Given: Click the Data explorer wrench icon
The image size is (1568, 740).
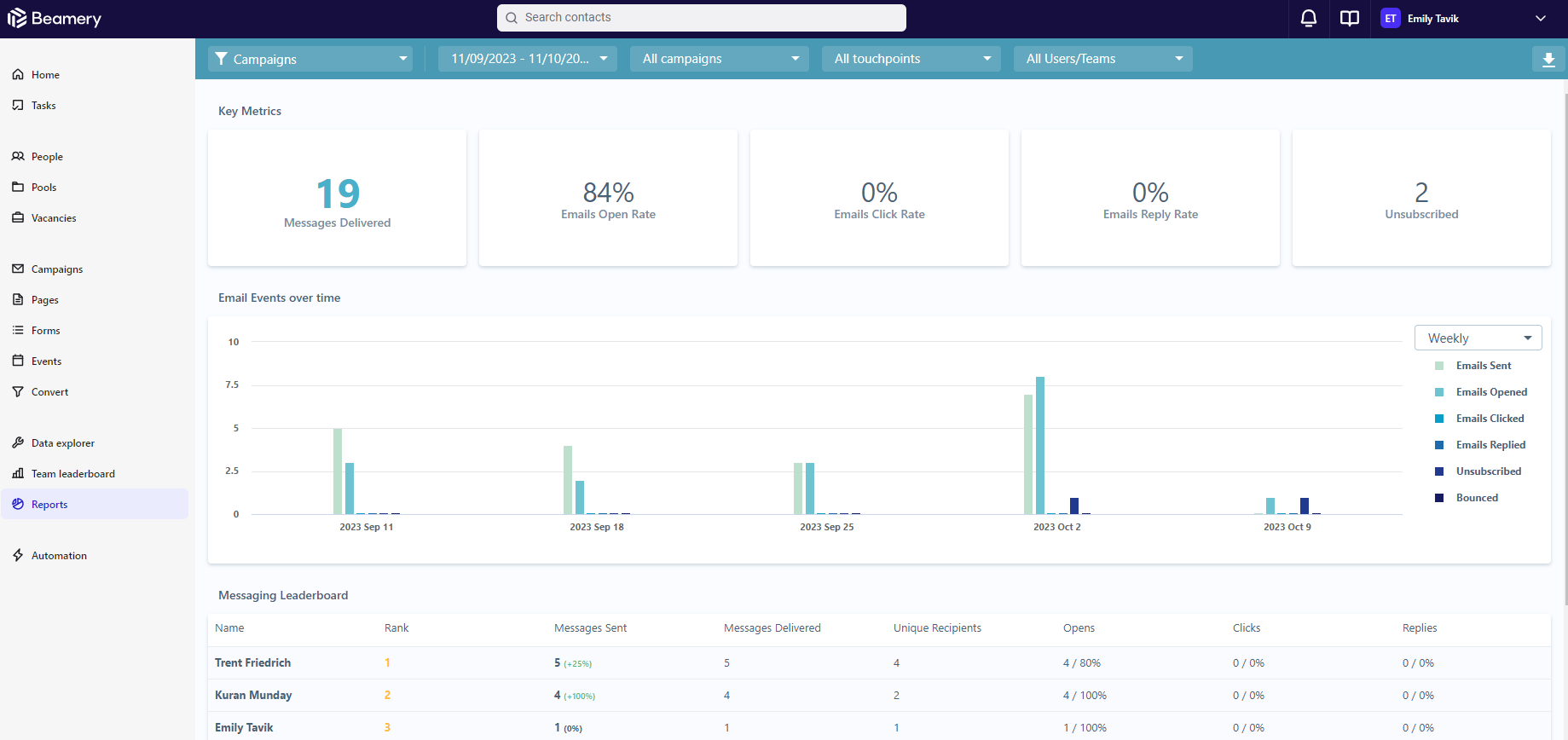Looking at the screenshot, I should pos(18,442).
